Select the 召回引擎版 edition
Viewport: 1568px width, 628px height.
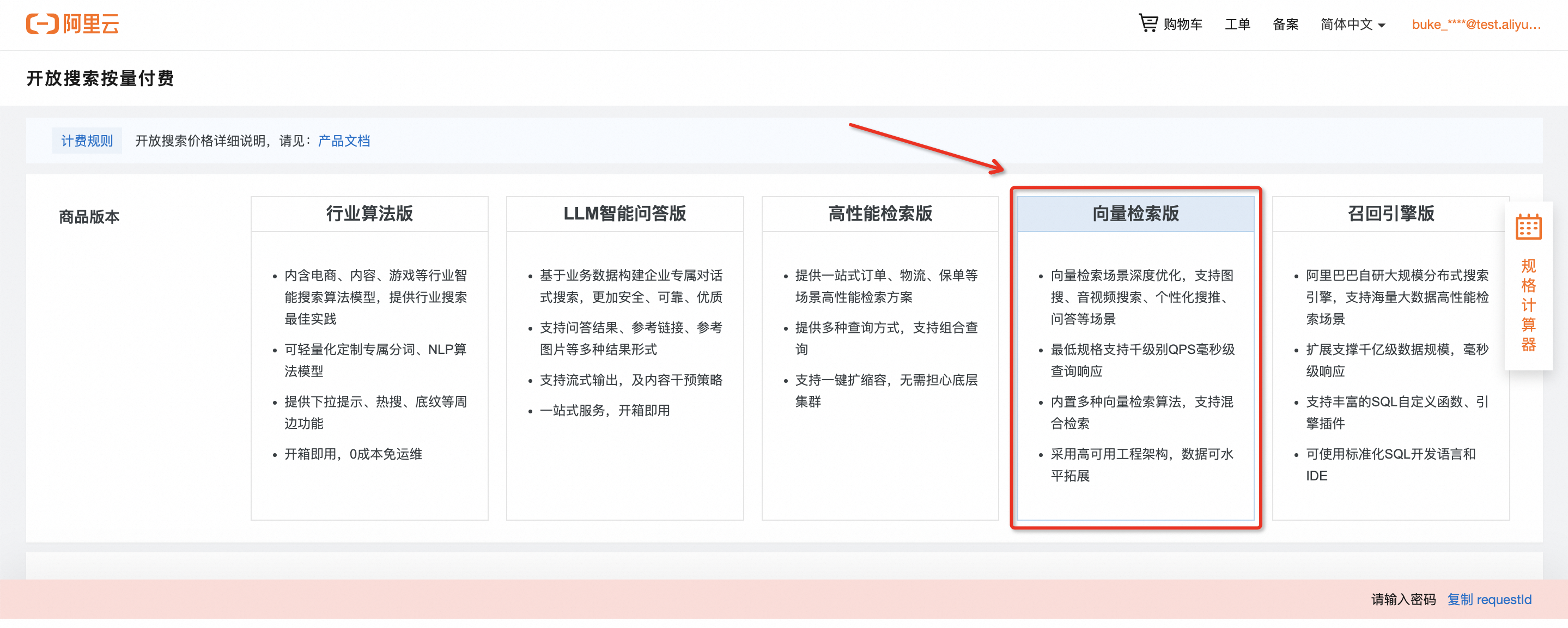(x=1390, y=214)
